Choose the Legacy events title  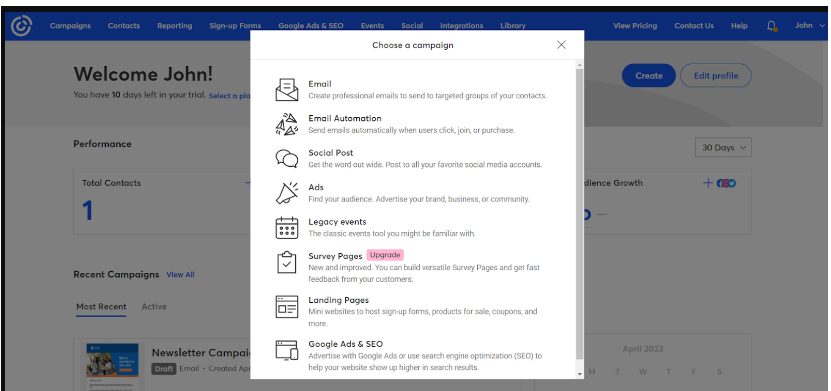(x=337, y=221)
